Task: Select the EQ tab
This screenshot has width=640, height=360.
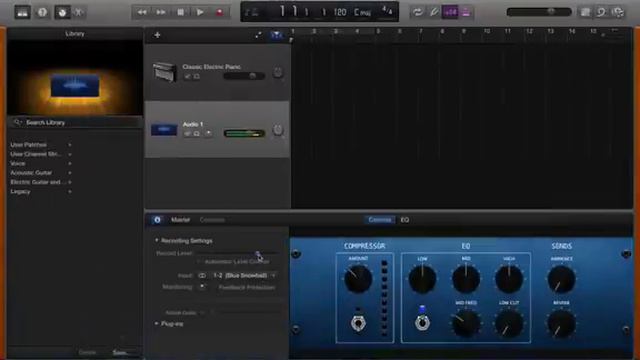Action: tap(404, 220)
